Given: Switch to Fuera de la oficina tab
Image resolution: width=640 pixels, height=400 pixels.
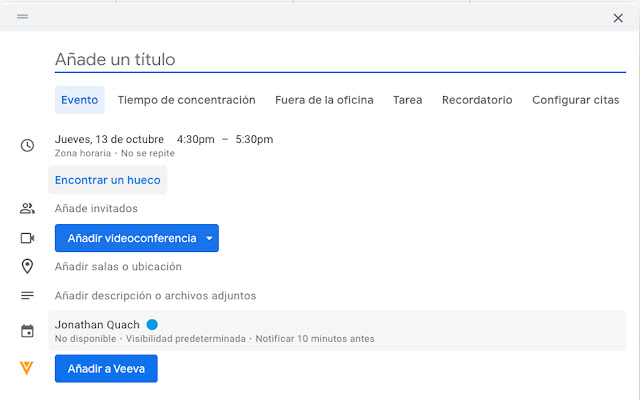Looking at the screenshot, I should click(324, 100).
